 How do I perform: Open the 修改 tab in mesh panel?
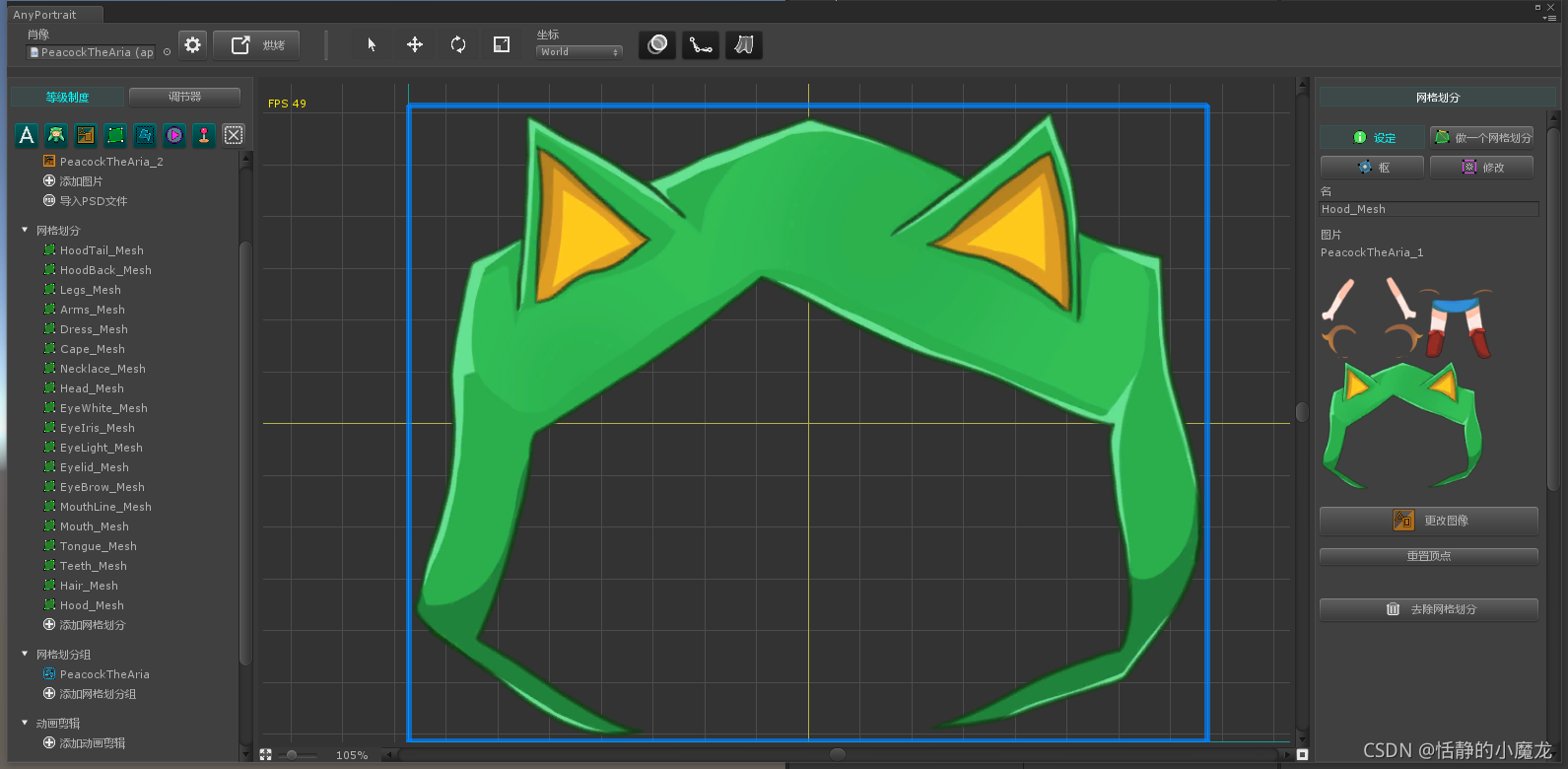click(1482, 168)
